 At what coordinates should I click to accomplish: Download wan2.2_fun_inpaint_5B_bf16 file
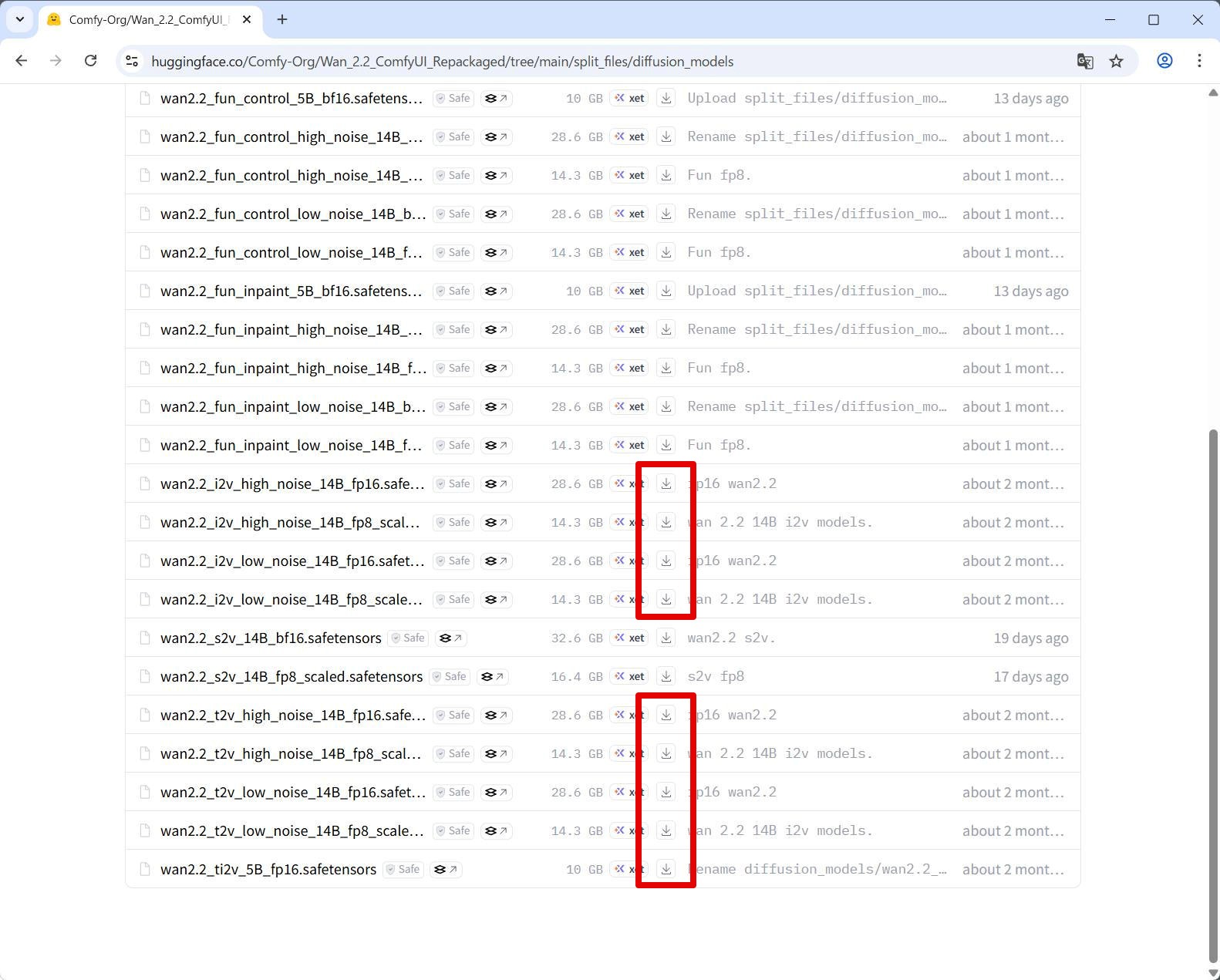tap(666, 291)
